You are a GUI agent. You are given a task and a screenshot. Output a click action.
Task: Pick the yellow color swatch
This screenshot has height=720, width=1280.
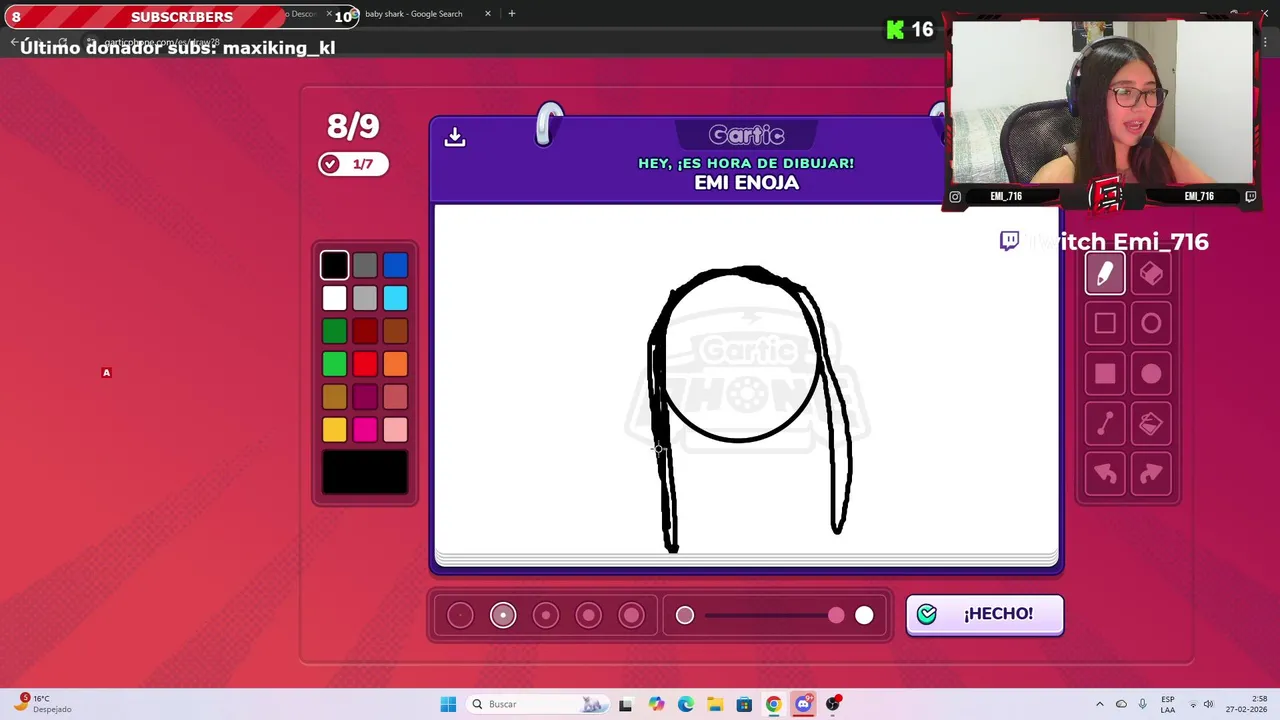click(335, 430)
